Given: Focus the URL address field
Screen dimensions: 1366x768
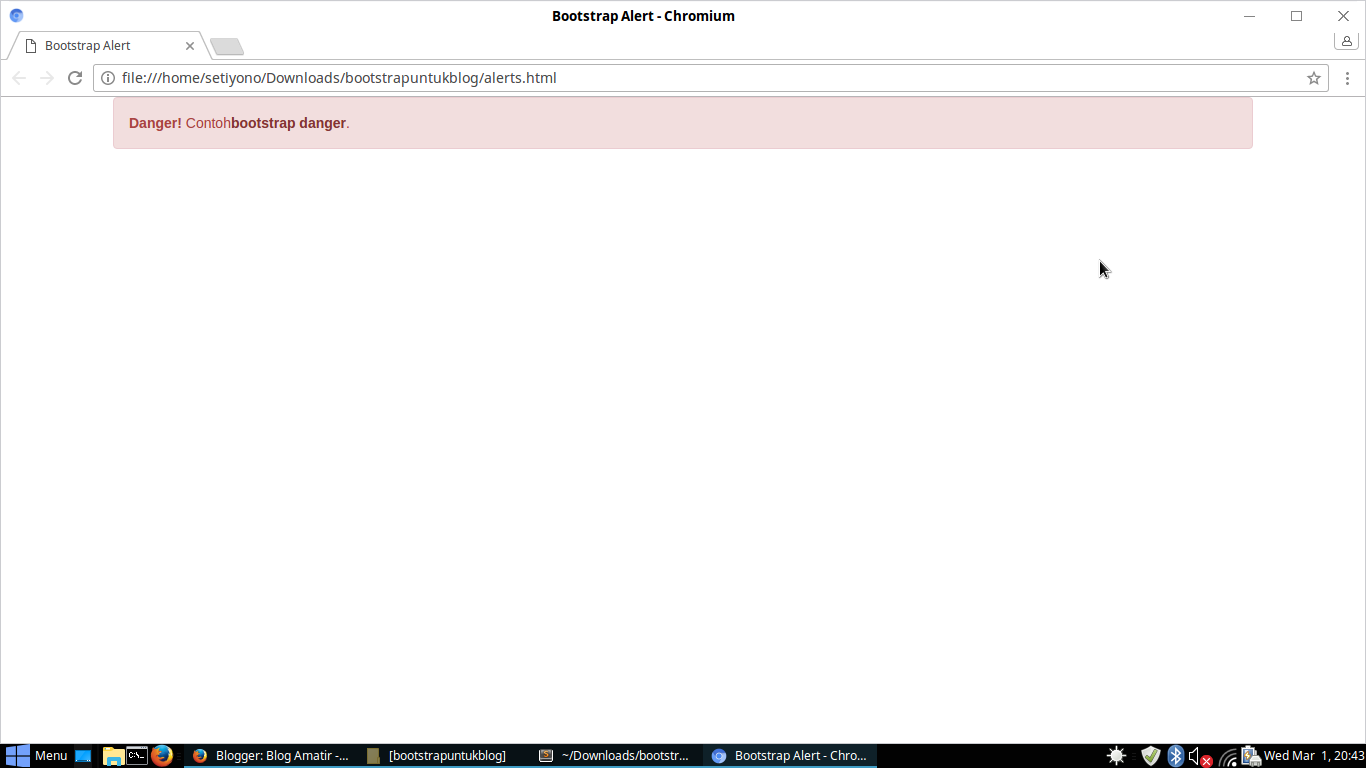Looking at the screenshot, I should pos(710,78).
